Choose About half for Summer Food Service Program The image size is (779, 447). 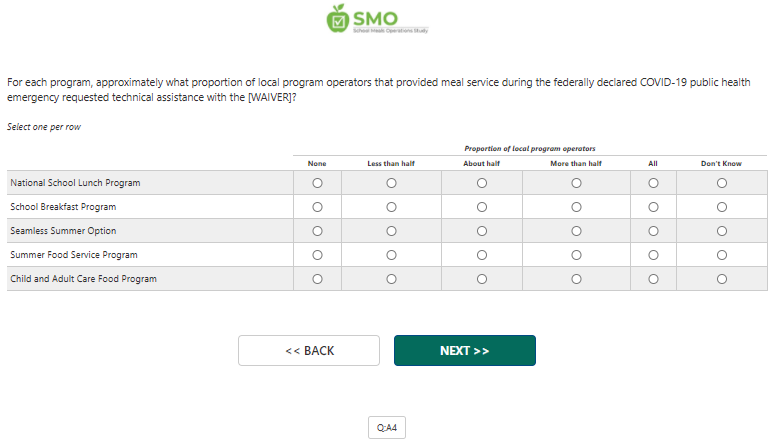click(482, 255)
